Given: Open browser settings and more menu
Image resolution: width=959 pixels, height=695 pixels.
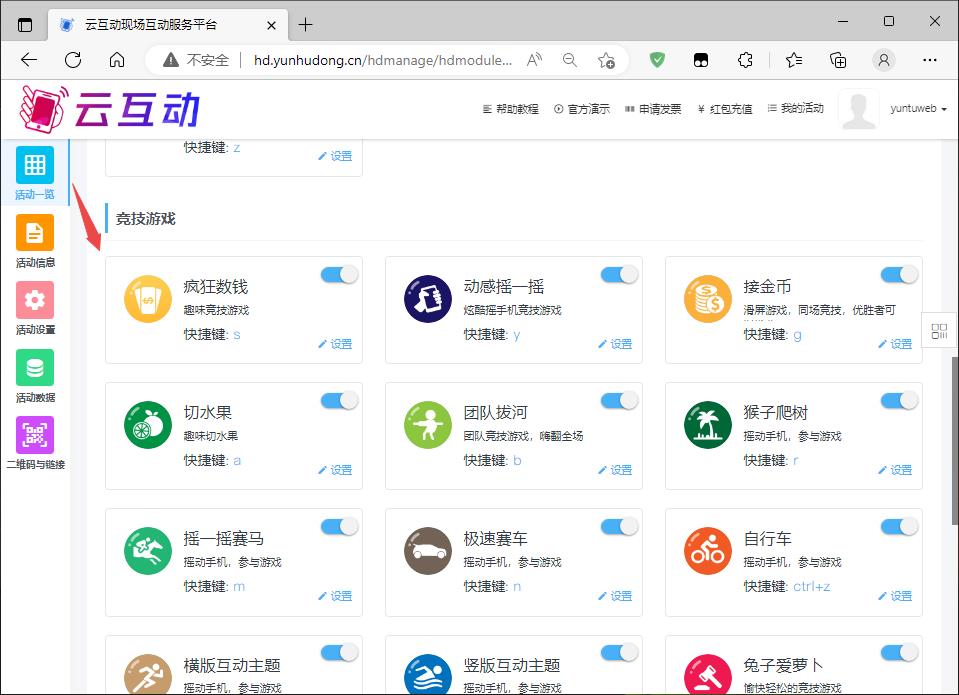Looking at the screenshot, I should (x=930, y=60).
